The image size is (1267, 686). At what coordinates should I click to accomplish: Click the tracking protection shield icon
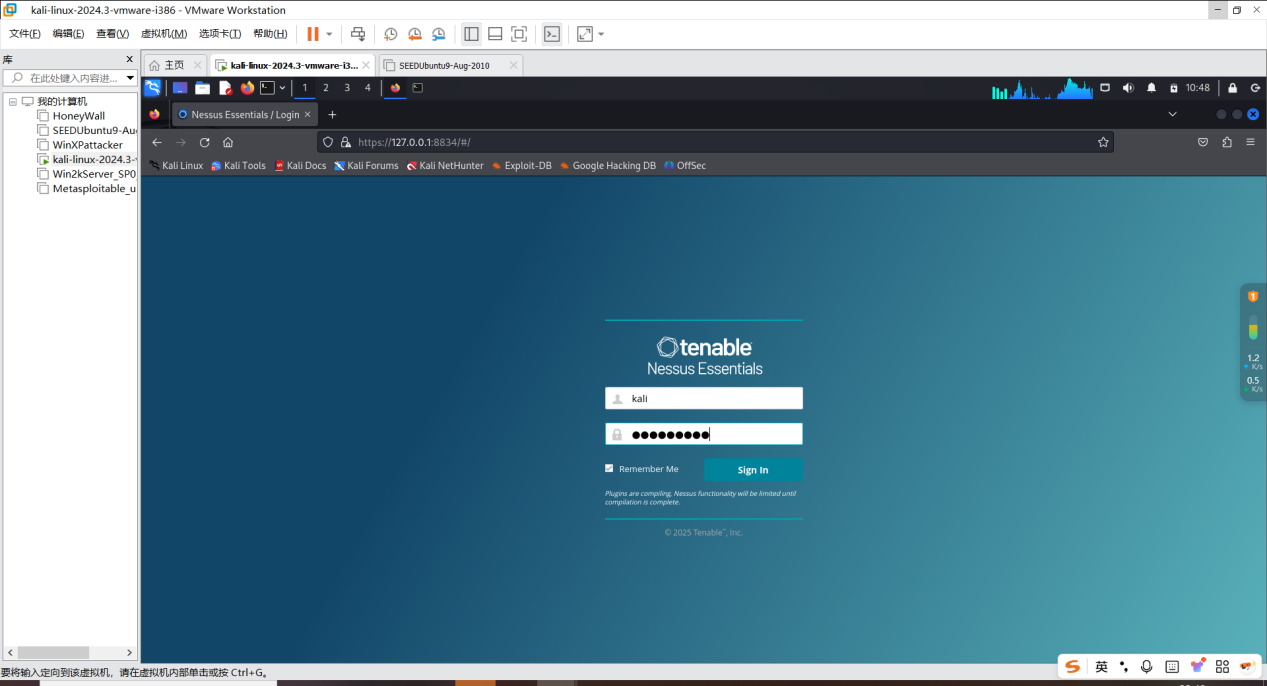328,142
